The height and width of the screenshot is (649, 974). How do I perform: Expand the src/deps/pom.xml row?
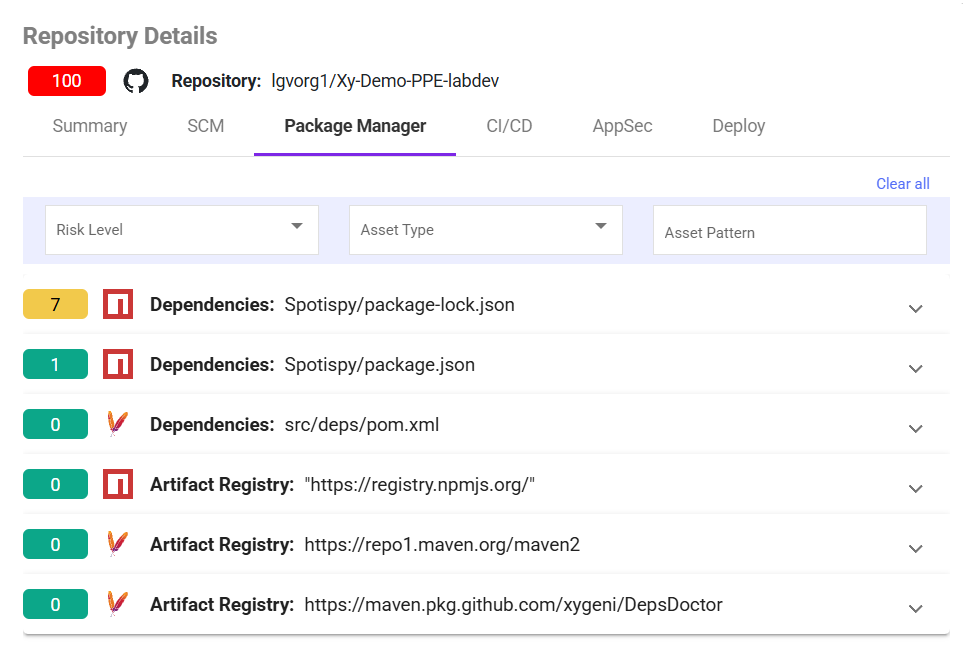click(915, 428)
